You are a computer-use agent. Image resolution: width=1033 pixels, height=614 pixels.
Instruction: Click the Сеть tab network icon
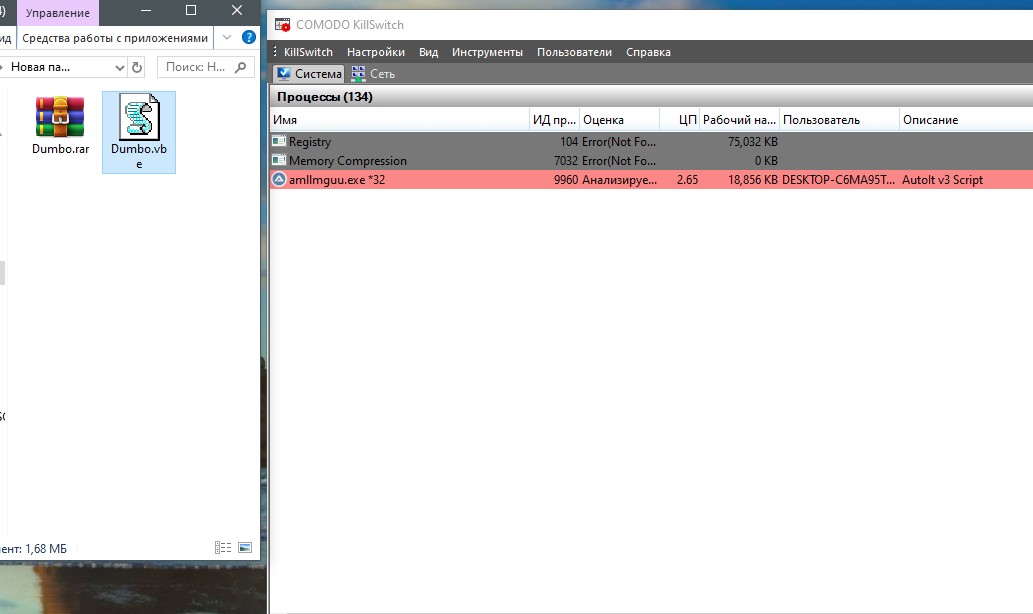pyautogui.click(x=358, y=74)
